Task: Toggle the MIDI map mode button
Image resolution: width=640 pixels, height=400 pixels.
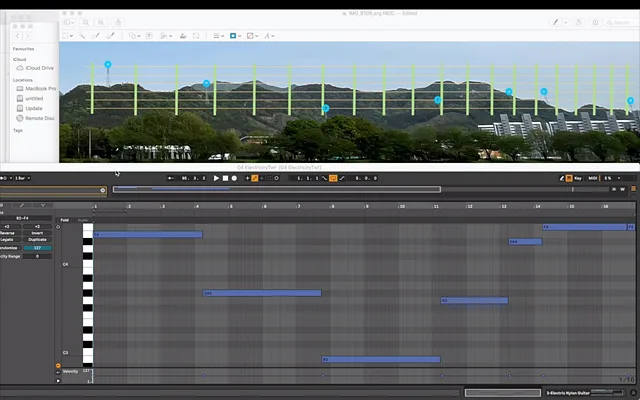Action: (x=593, y=178)
